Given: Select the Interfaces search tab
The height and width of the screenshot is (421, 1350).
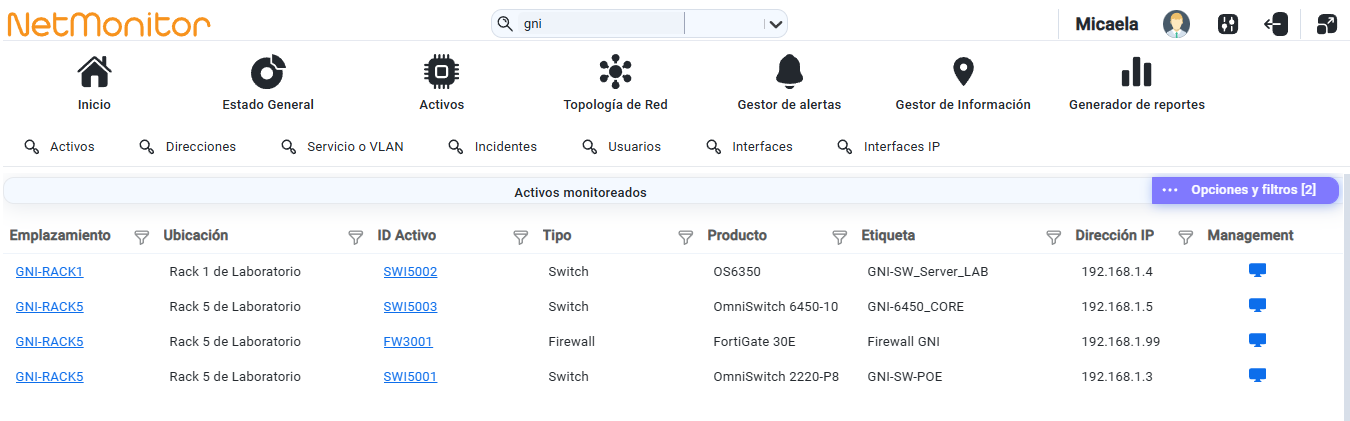Looking at the screenshot, I should click(749, 147).
